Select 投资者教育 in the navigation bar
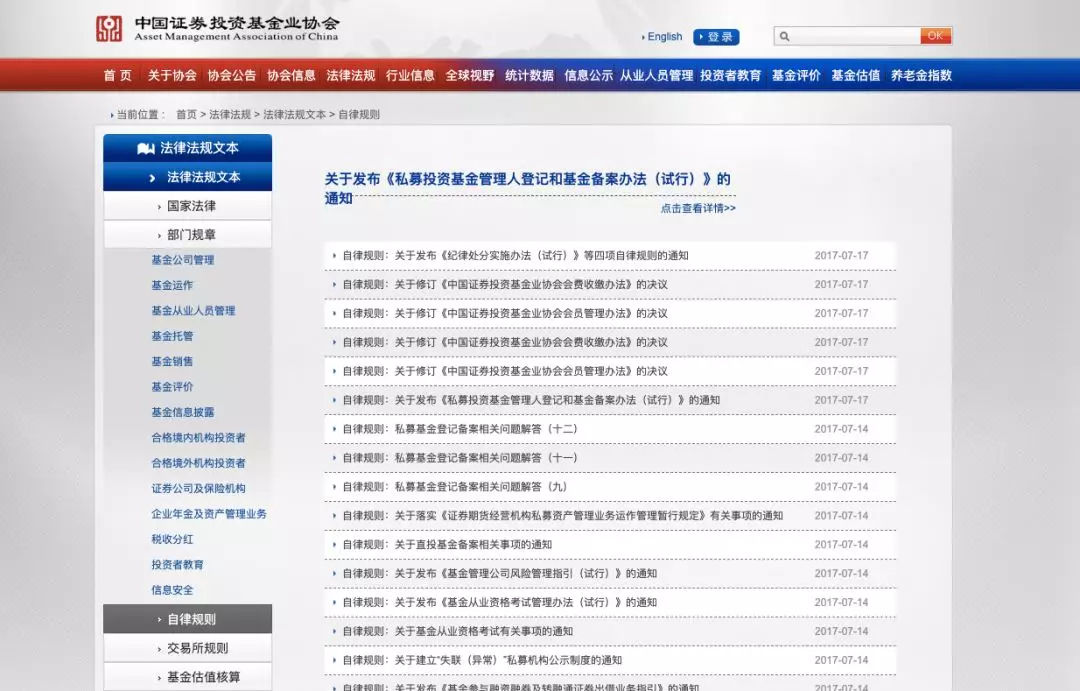Screen dimensions: 1080x691 pos(730,75)
